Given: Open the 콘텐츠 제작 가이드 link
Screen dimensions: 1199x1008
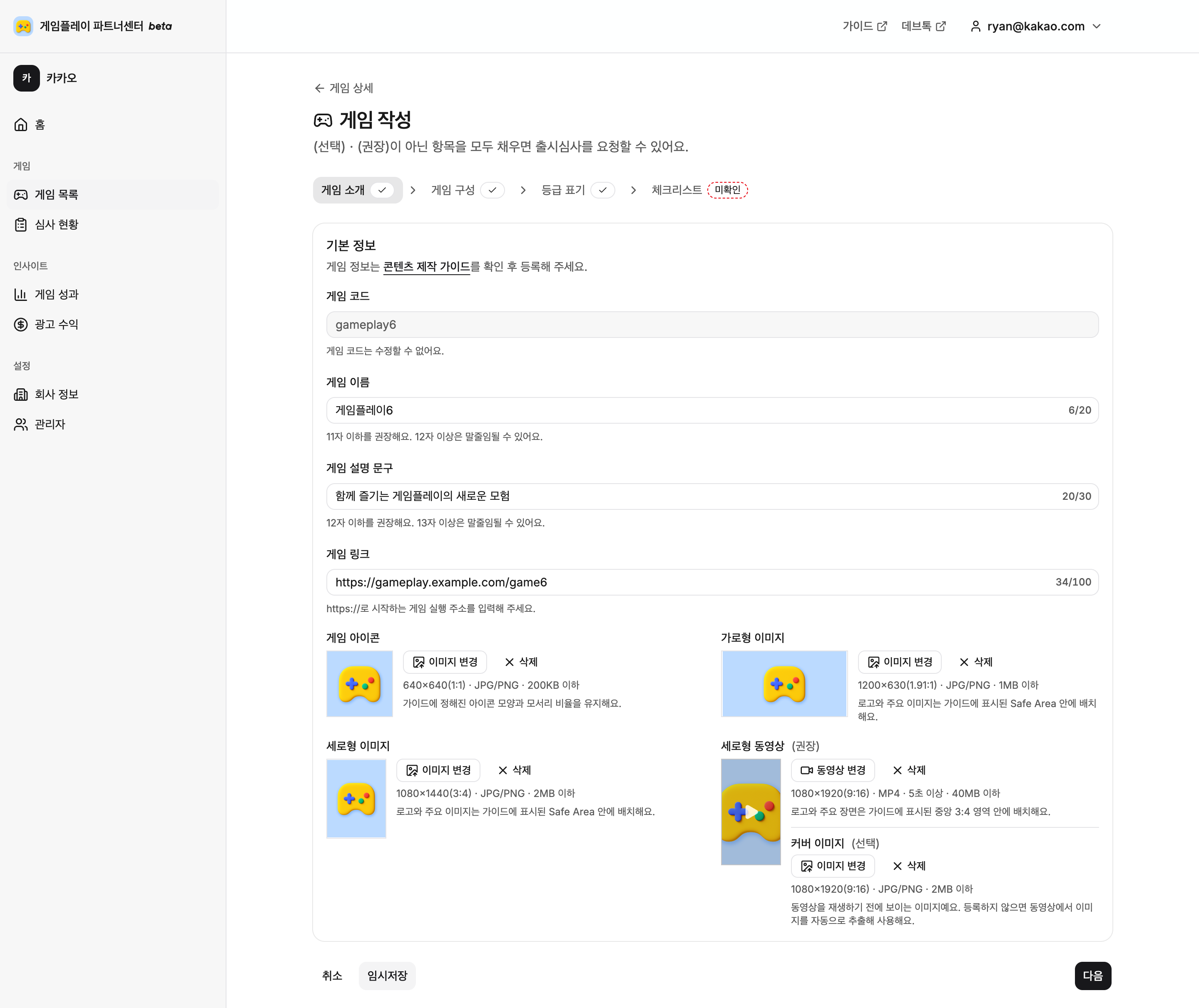Looking at the screenshot, I should tap(426, 267).
